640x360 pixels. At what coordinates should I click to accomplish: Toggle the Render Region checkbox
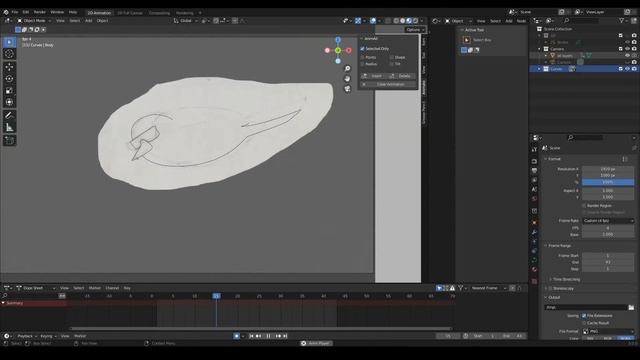pyautogui.click(x=584, y=206)
